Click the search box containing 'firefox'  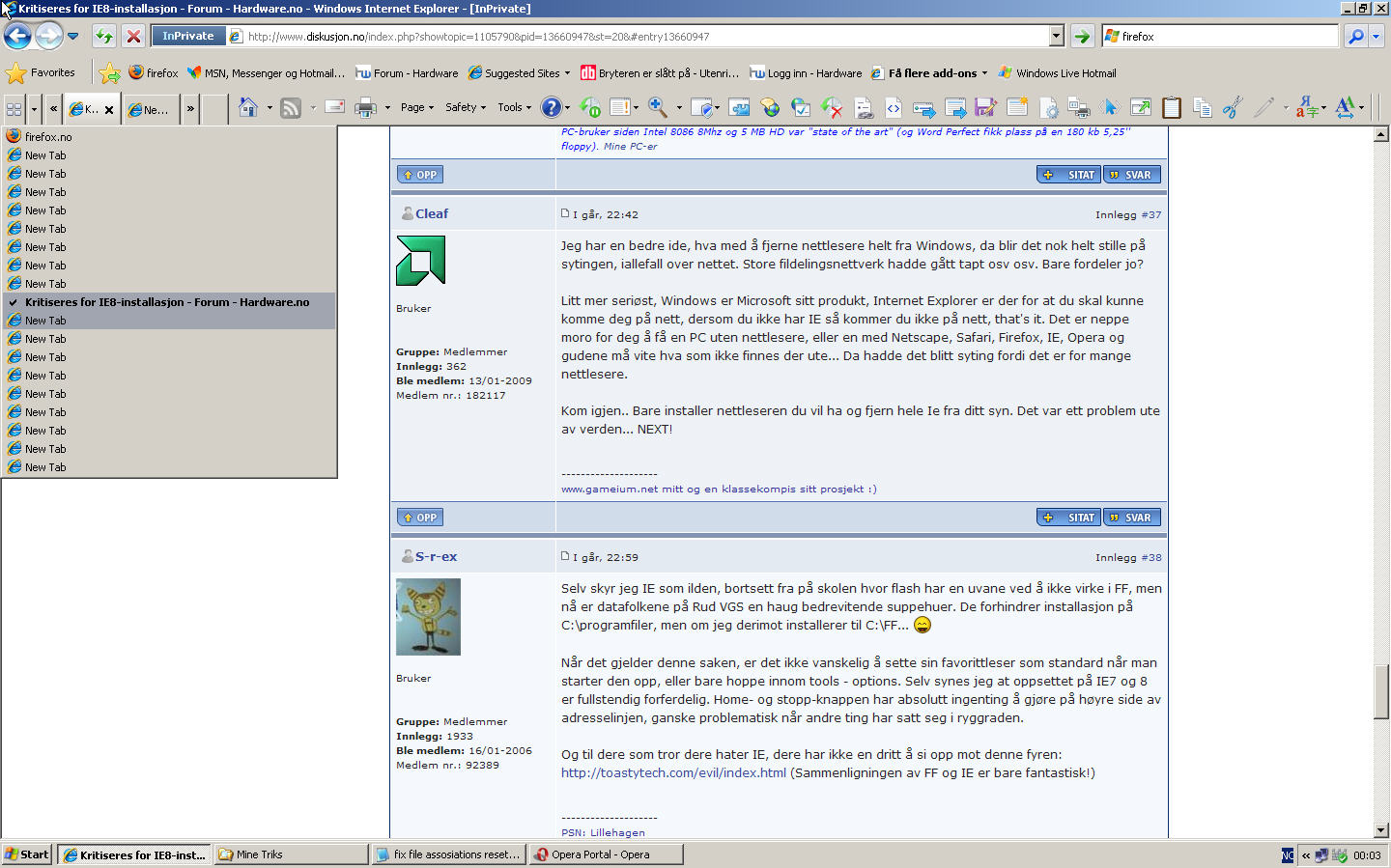[x=1220, y=37]
